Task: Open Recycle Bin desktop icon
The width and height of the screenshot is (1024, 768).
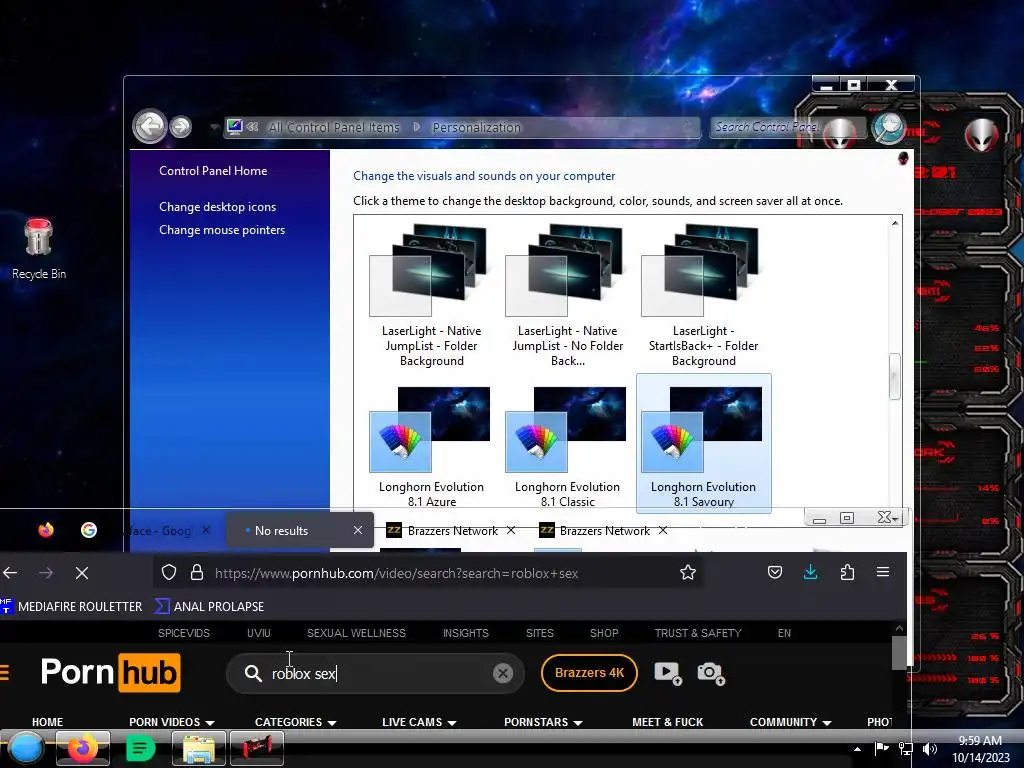Action: (39, 249)
